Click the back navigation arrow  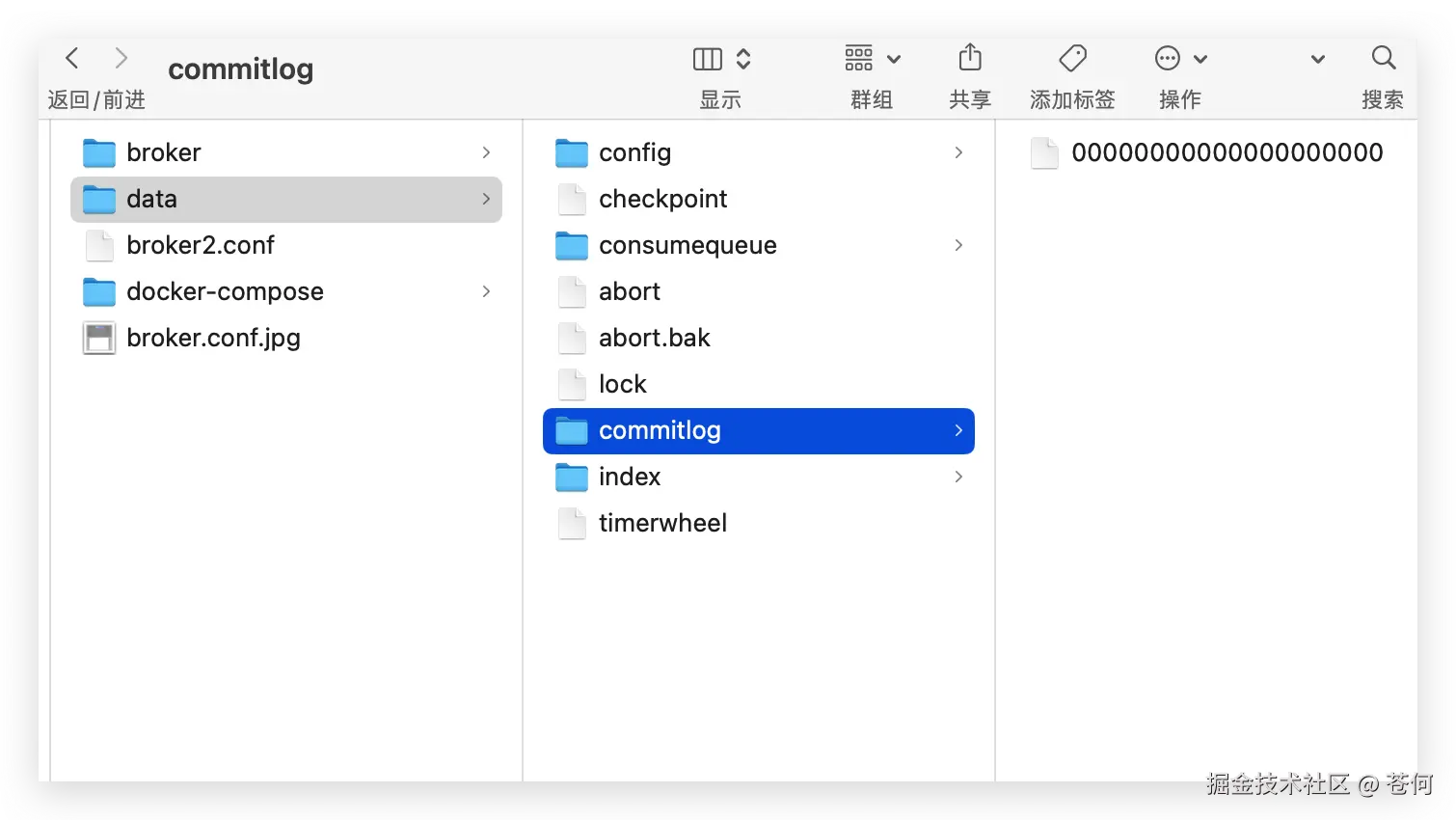[71, 58]
